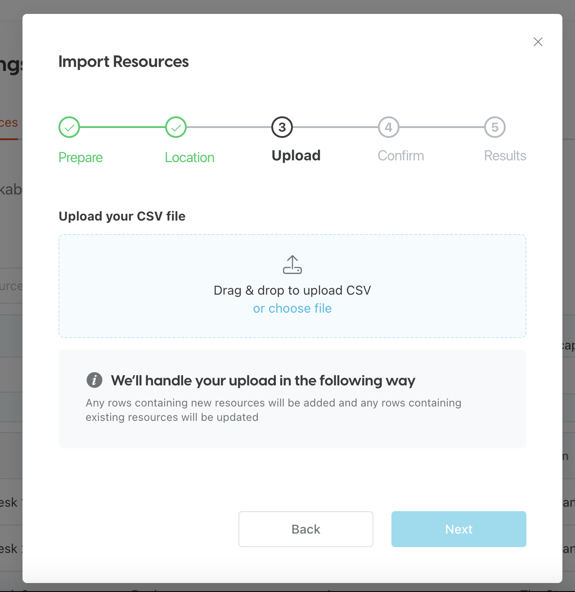Select the step 5 circle for Results
The height and width of the screenshot is (592, 575).
pos(495,127)
